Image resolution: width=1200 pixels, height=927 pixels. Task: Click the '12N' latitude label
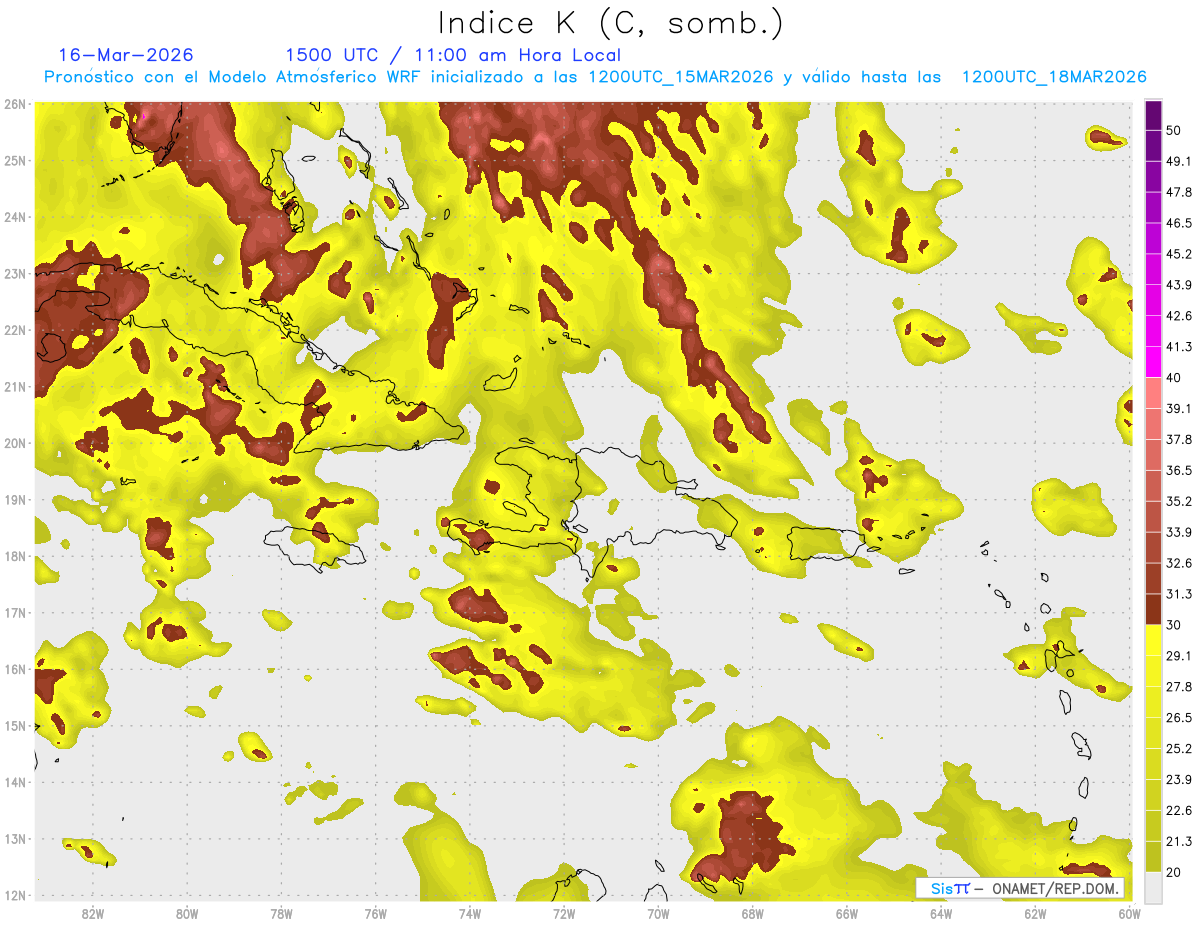tap(14, 895)
